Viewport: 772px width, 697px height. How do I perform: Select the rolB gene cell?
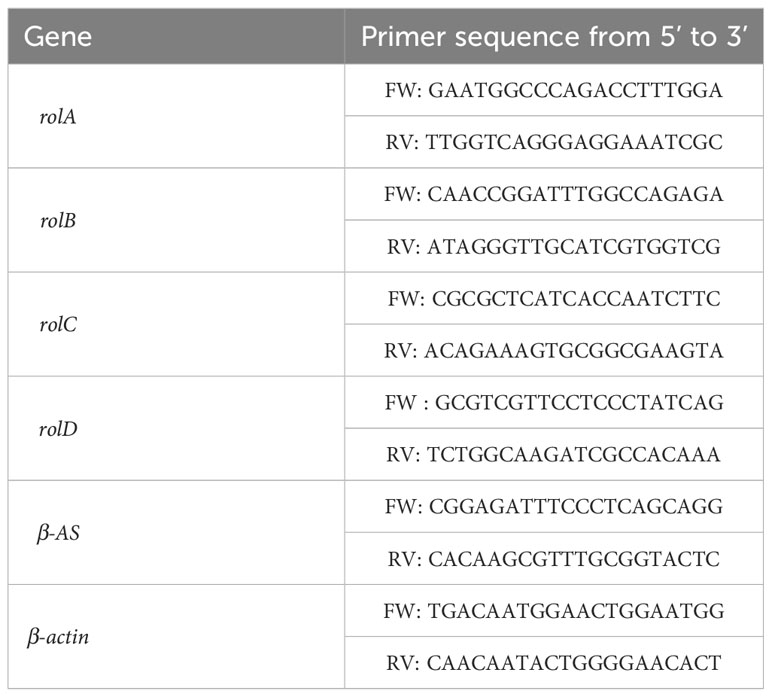(176, 221)
